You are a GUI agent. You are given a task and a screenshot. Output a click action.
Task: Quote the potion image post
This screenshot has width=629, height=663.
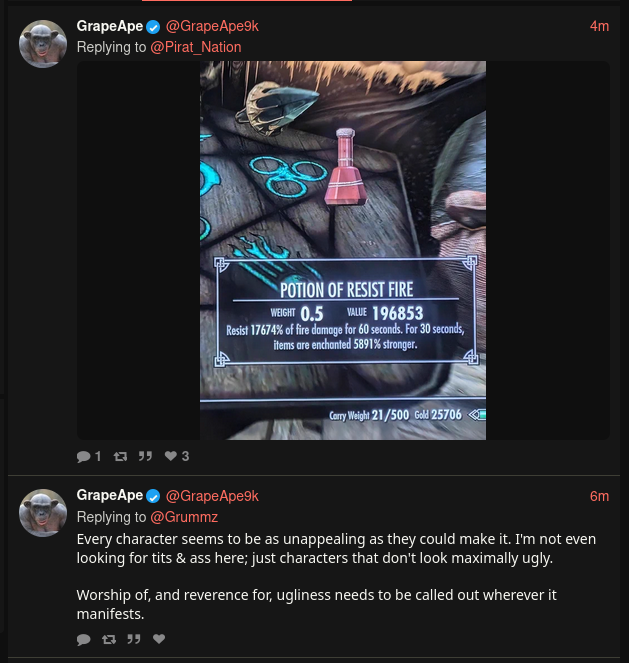click(x=145, y=456)
